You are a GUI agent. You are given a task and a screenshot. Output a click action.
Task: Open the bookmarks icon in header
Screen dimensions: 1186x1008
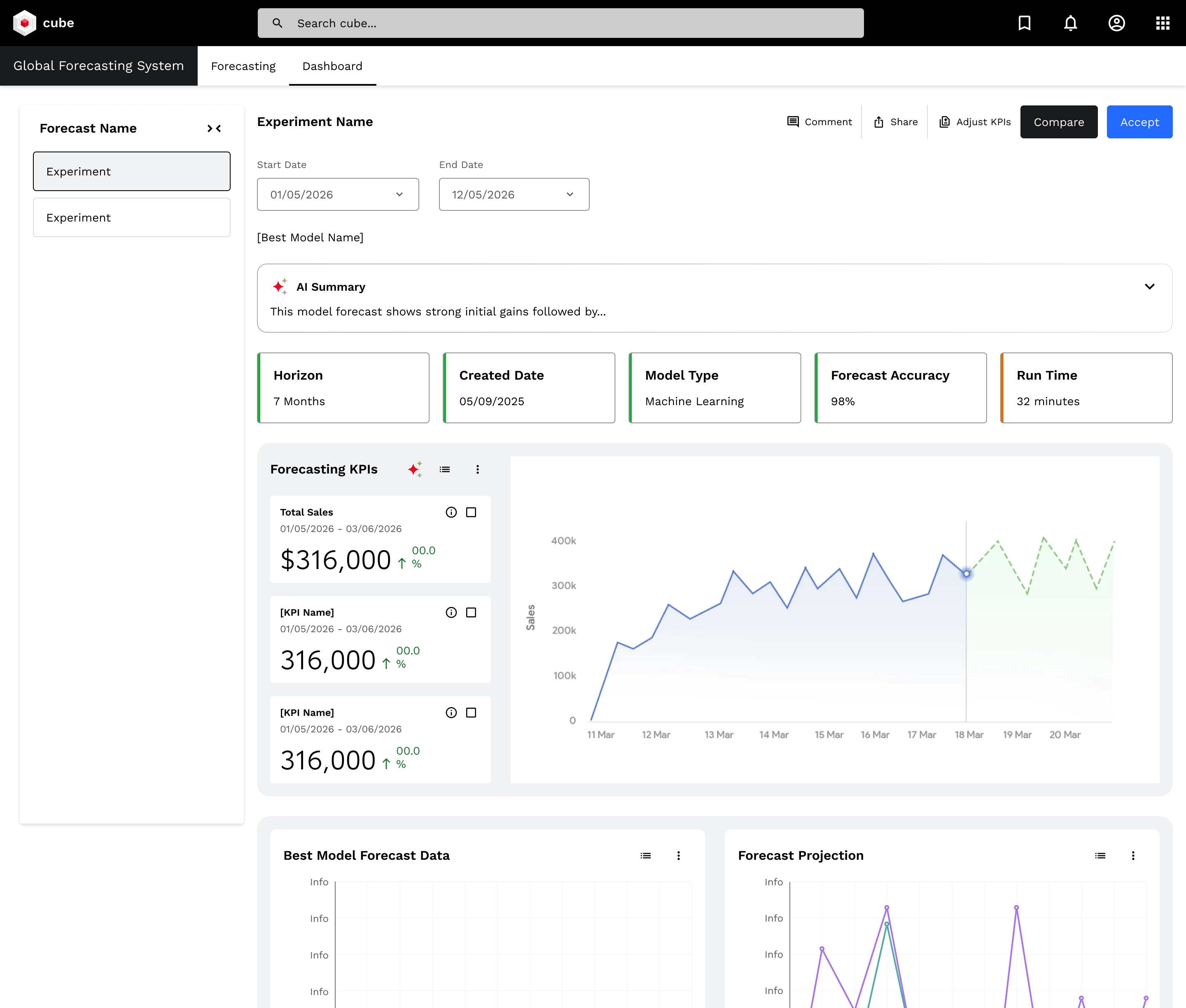click(1024, 23)
